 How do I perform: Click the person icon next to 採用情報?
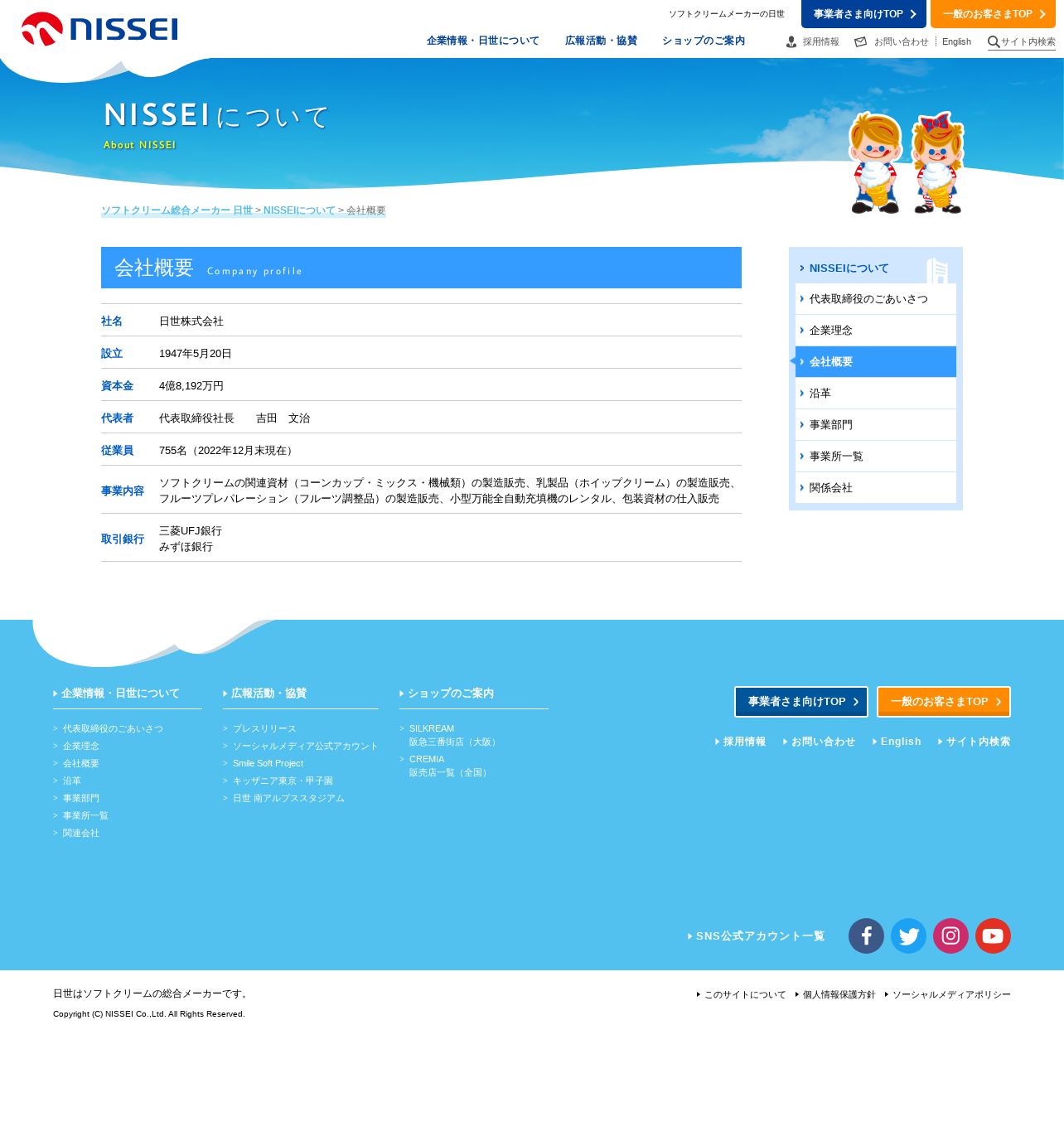pos(791,41)
